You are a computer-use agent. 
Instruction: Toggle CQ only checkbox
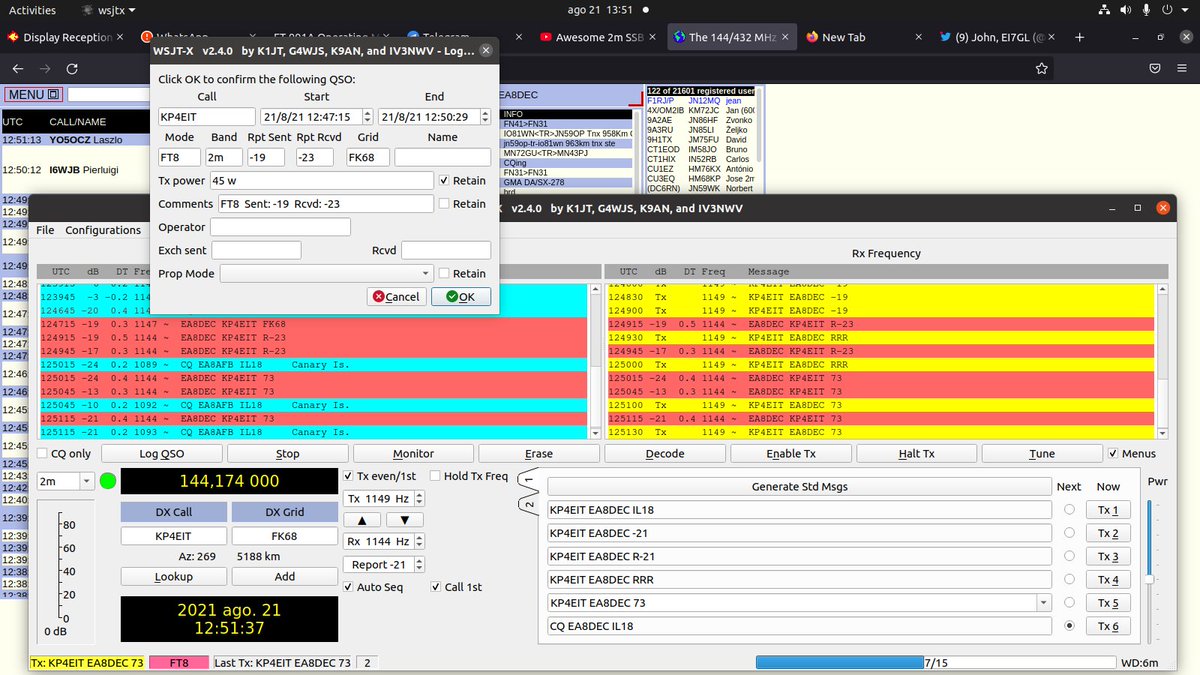tap(42, 453)
